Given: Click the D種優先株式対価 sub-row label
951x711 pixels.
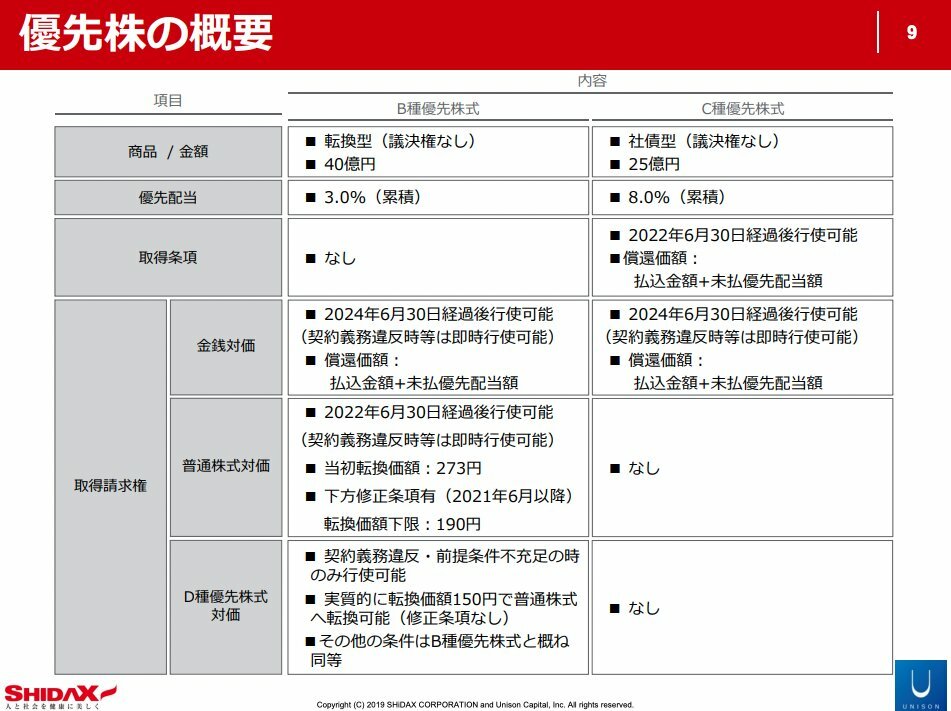Looking at the screenshot, I should tap(226, 606).
